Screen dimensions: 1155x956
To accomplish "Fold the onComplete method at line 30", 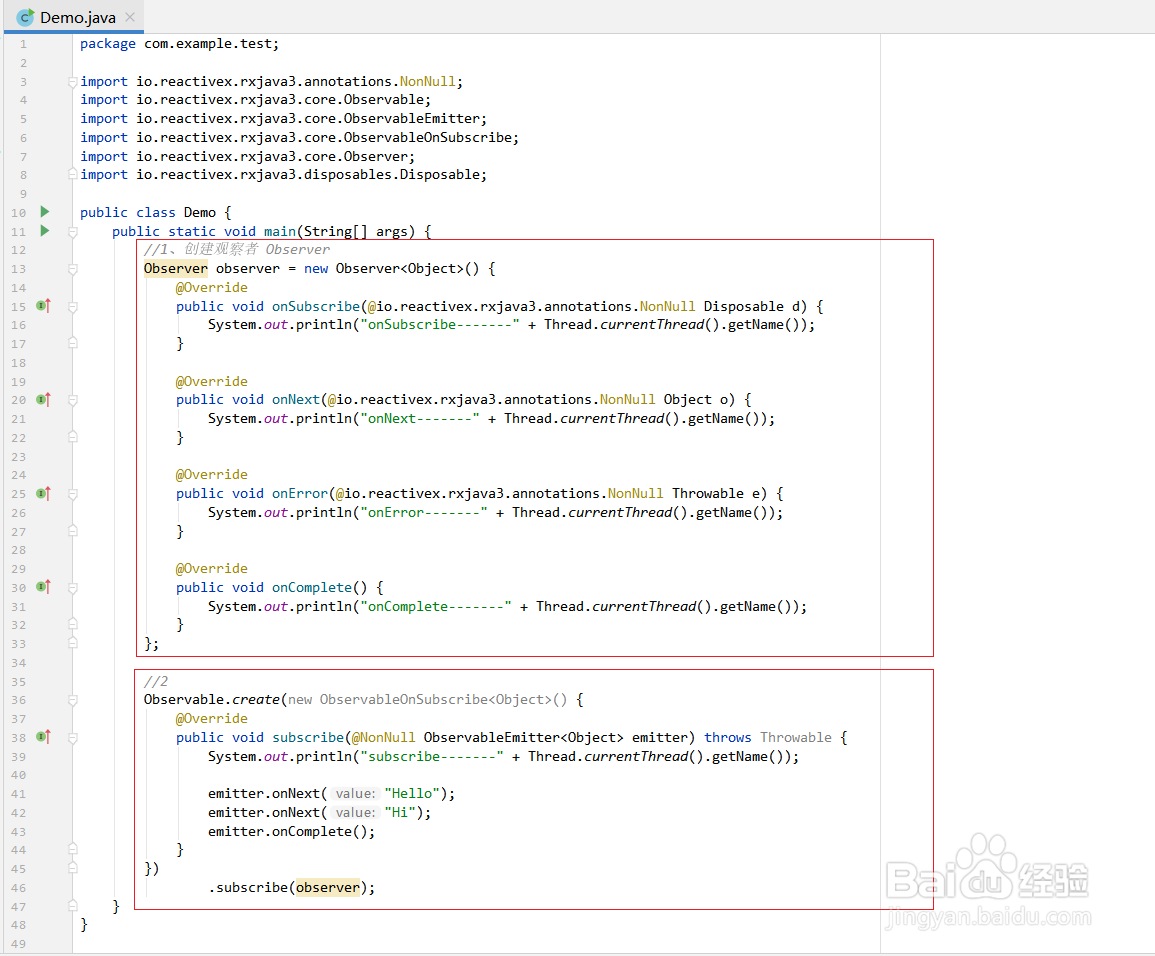I will [72, 588].
